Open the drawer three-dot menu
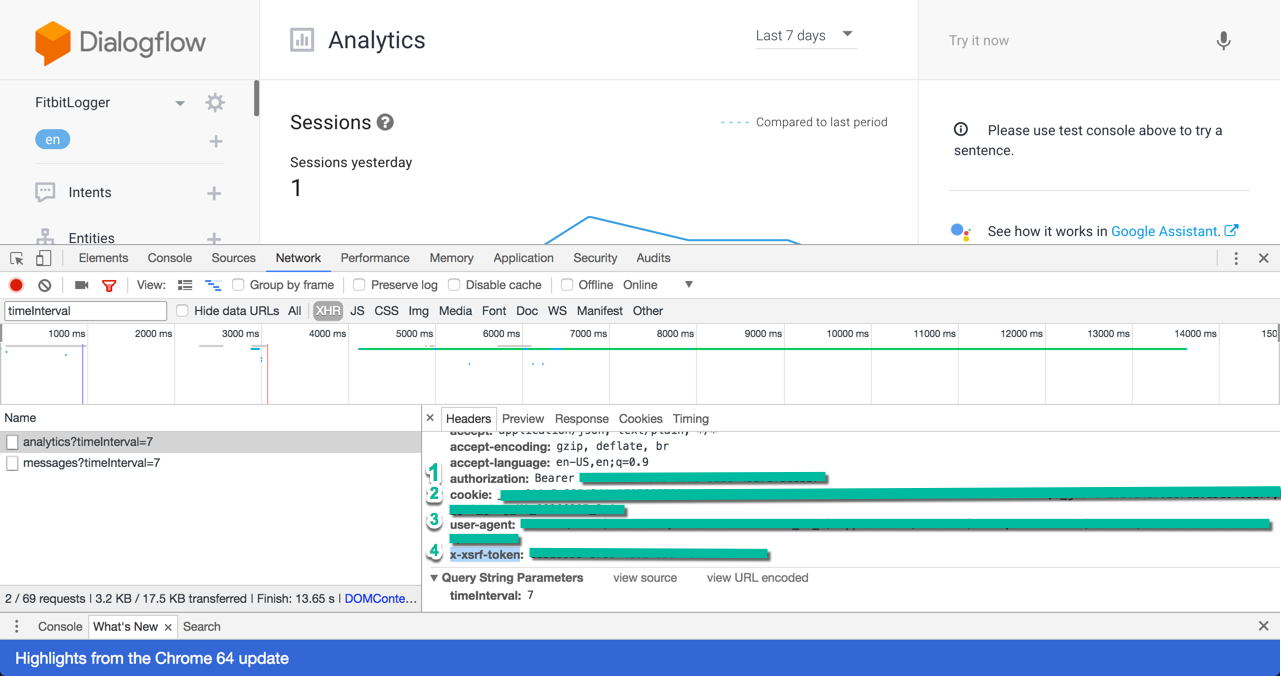The image size is (1281, 676). tap(17, 626)
